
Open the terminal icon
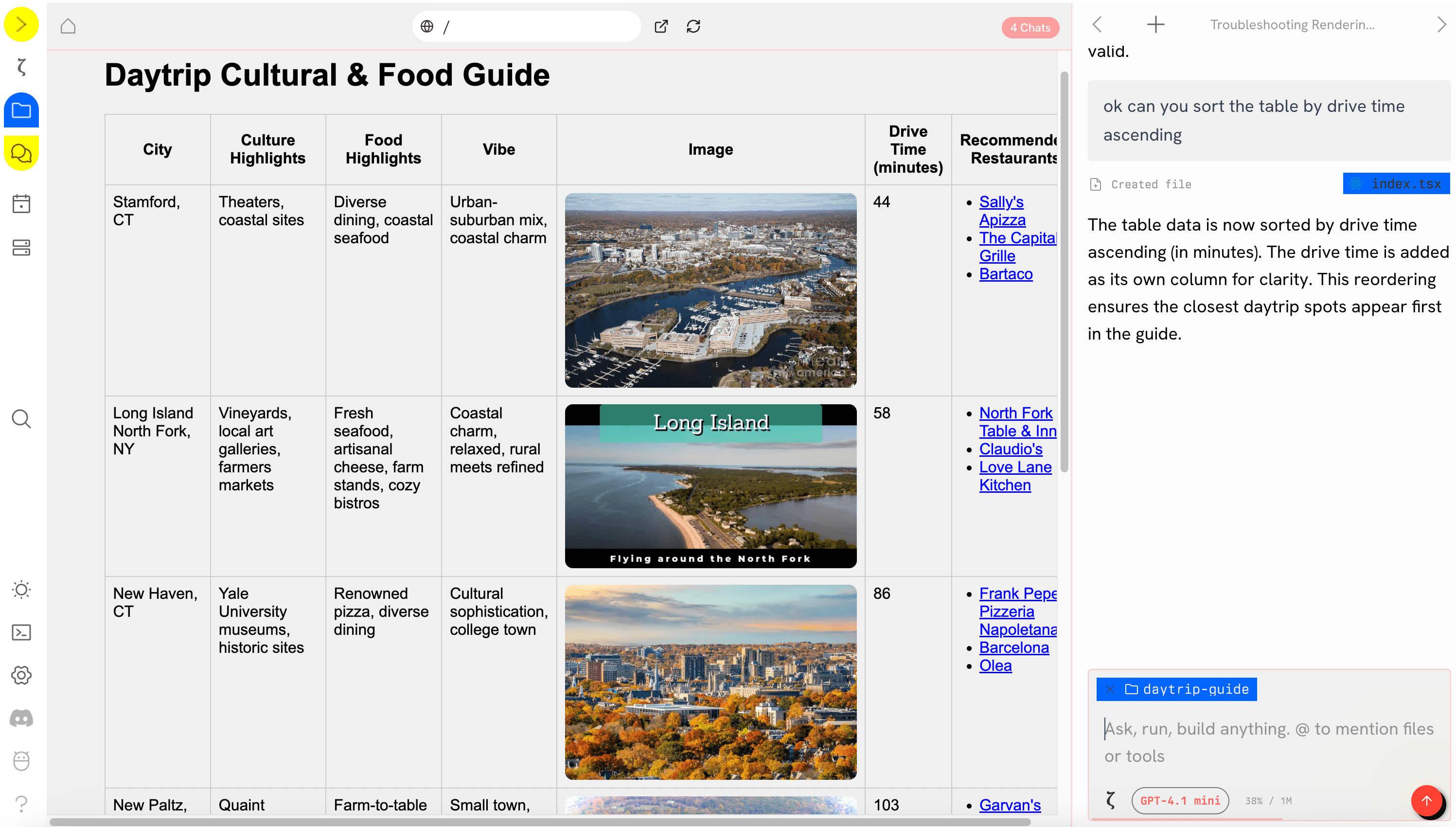[x=21, y=632]
